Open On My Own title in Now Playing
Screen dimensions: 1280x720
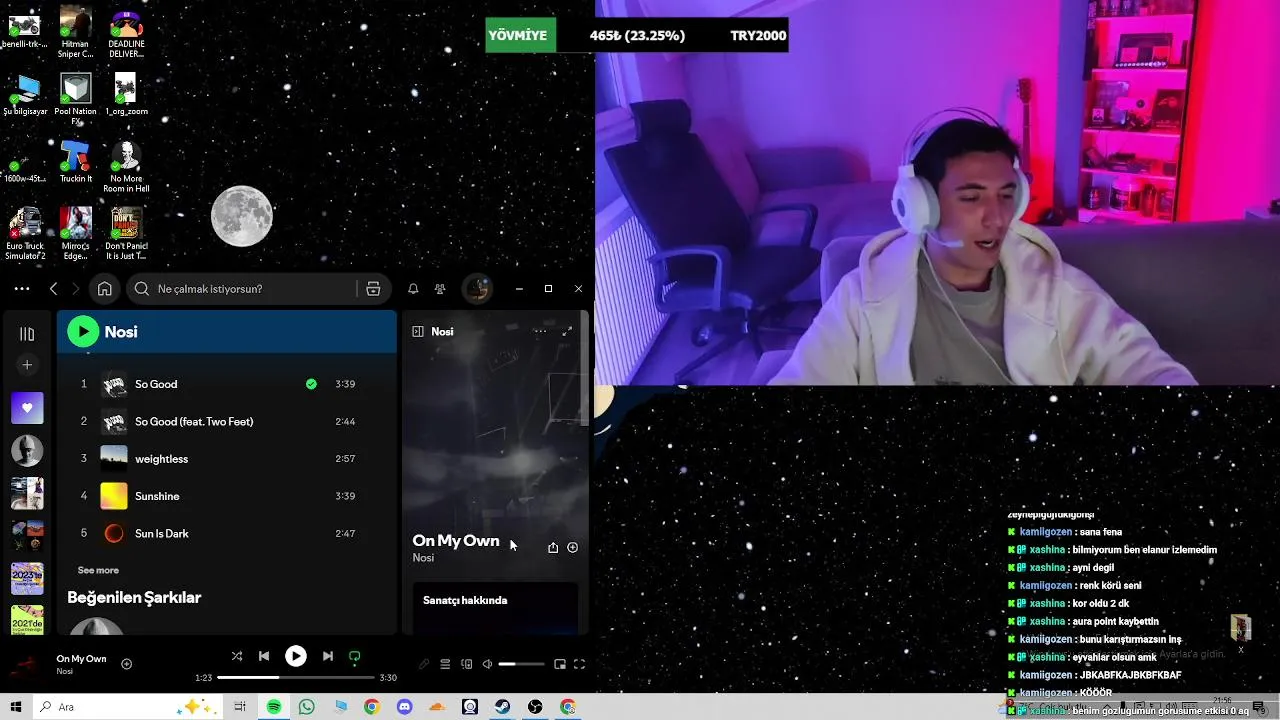click(456, 541)
